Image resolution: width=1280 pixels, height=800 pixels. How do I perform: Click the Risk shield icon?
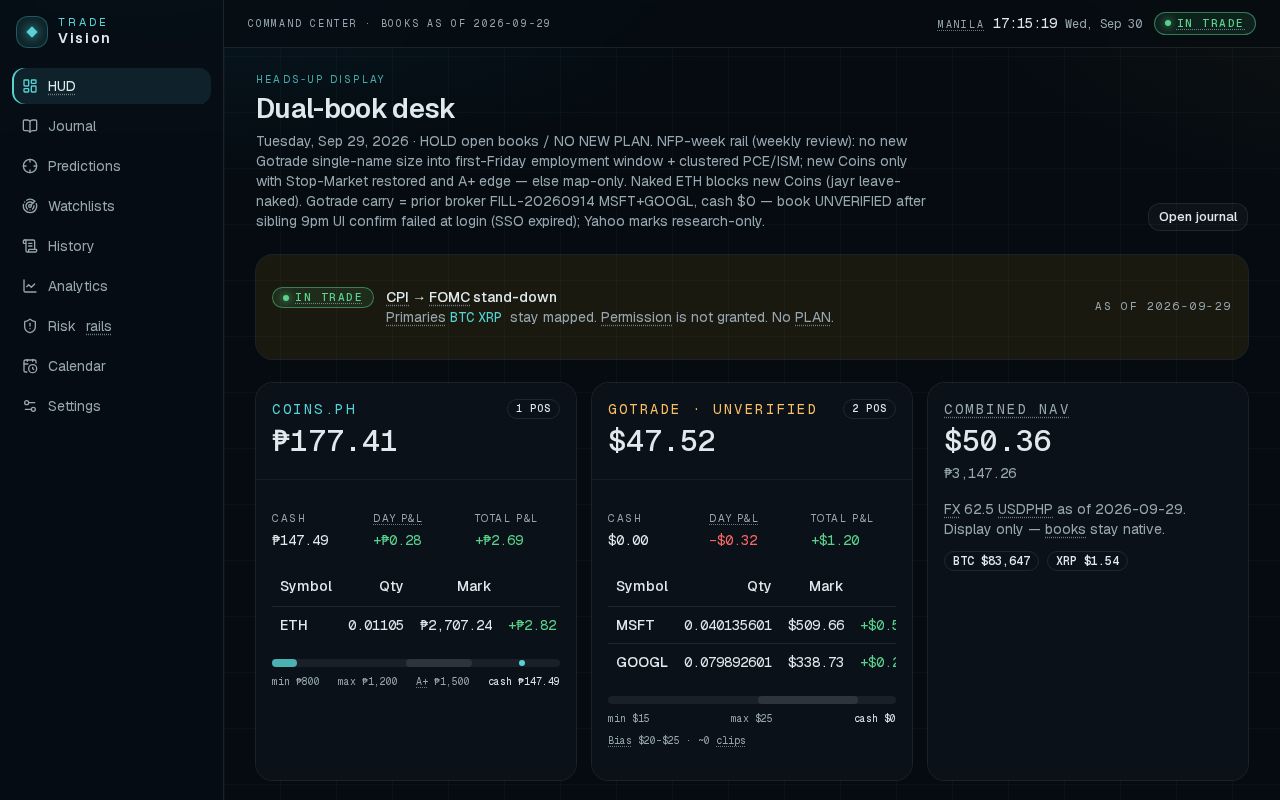(x=30, y=326)
